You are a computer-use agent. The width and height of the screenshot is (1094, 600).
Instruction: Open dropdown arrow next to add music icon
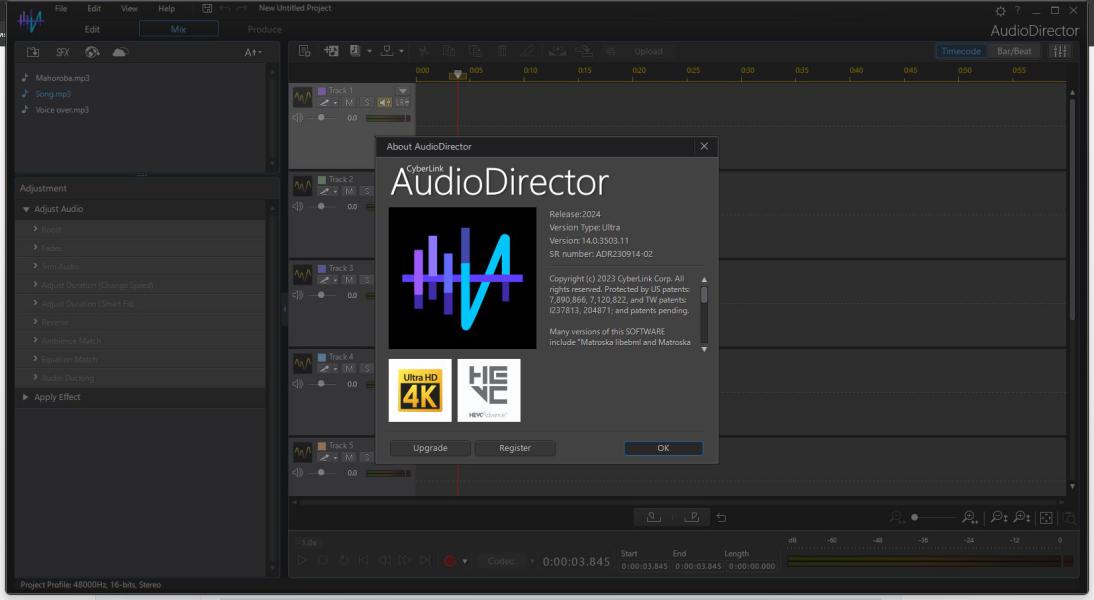(369, 51)
